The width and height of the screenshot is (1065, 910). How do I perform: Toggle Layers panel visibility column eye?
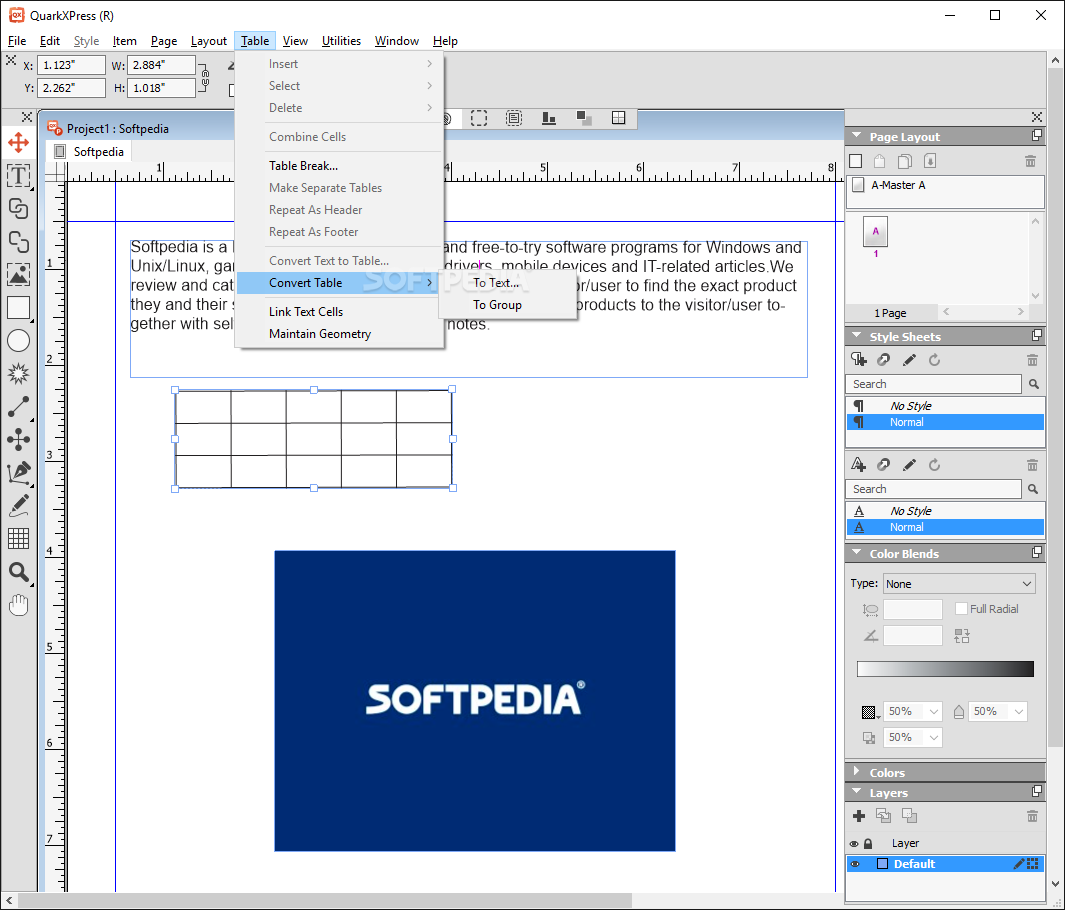pos(854,843)
